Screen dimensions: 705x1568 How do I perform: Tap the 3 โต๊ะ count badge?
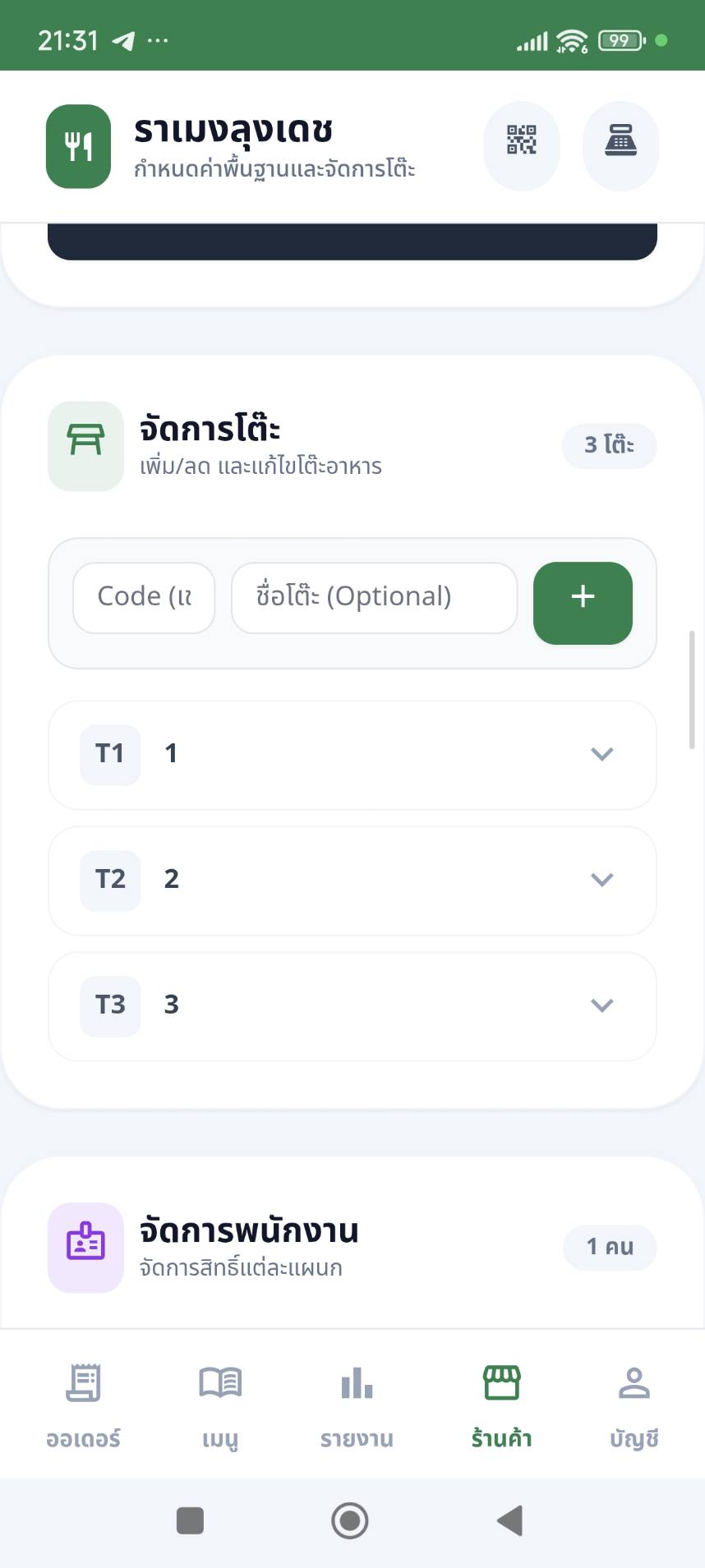point(609,446)
